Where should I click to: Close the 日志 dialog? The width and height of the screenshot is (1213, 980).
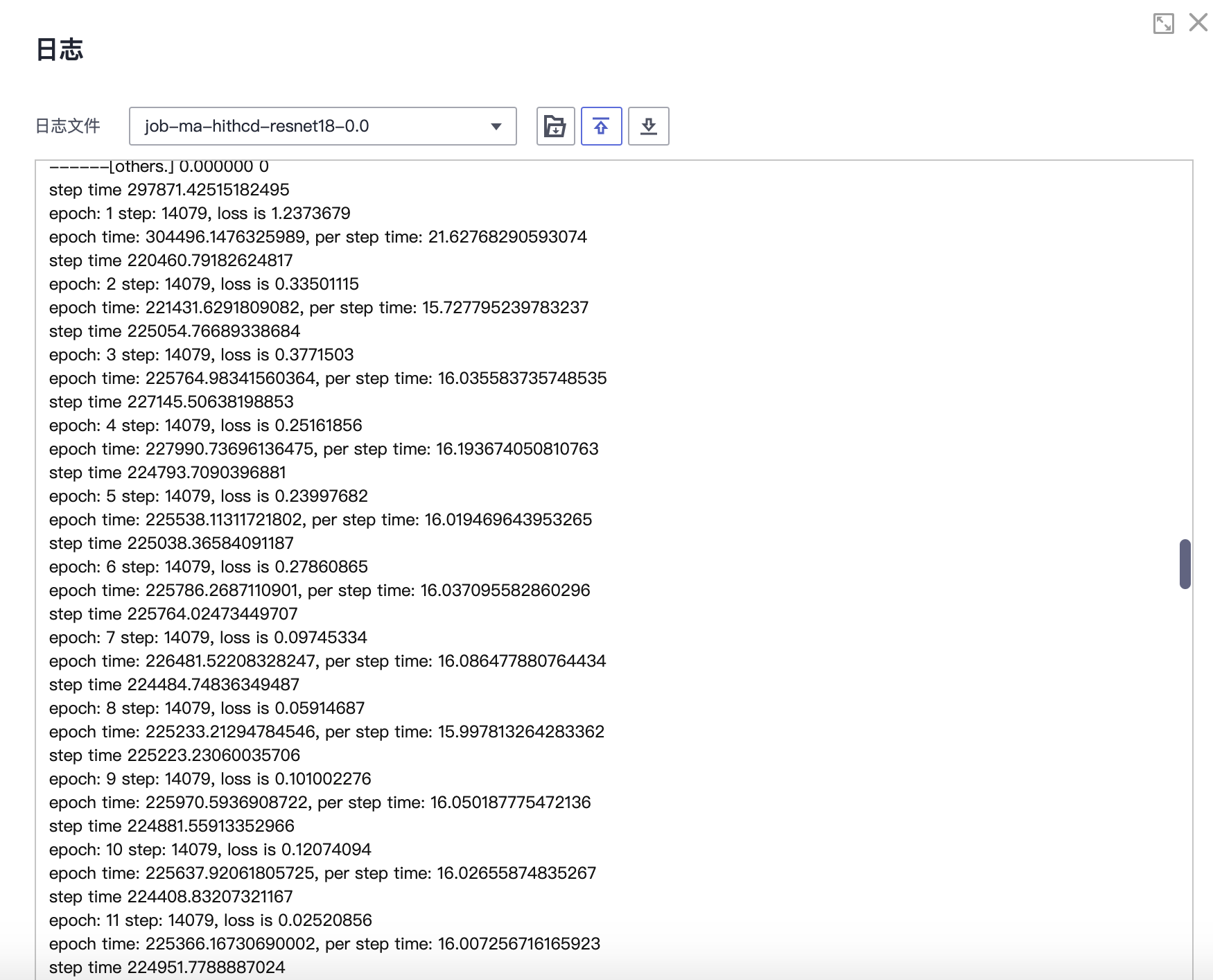click(1198, 23)
